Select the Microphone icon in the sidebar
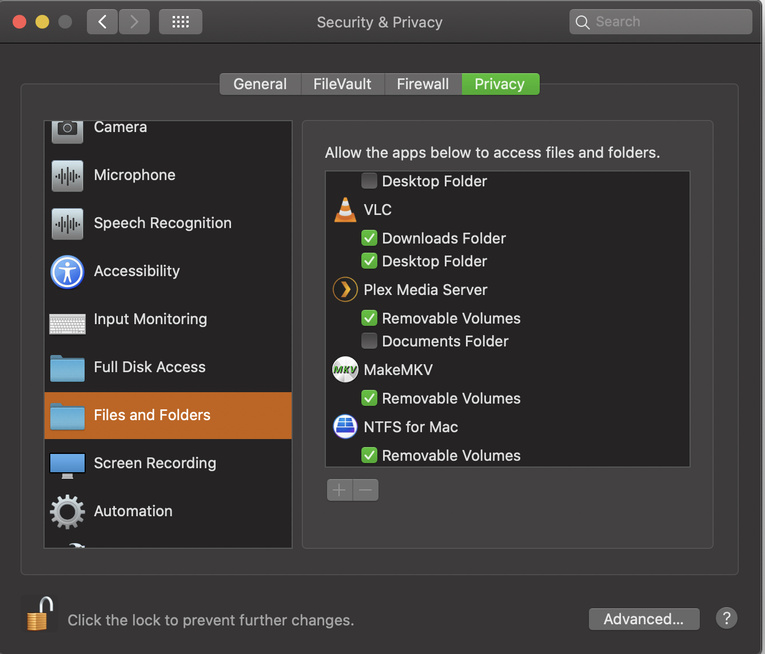Viewport: 765px width, 654px height. 67,175
